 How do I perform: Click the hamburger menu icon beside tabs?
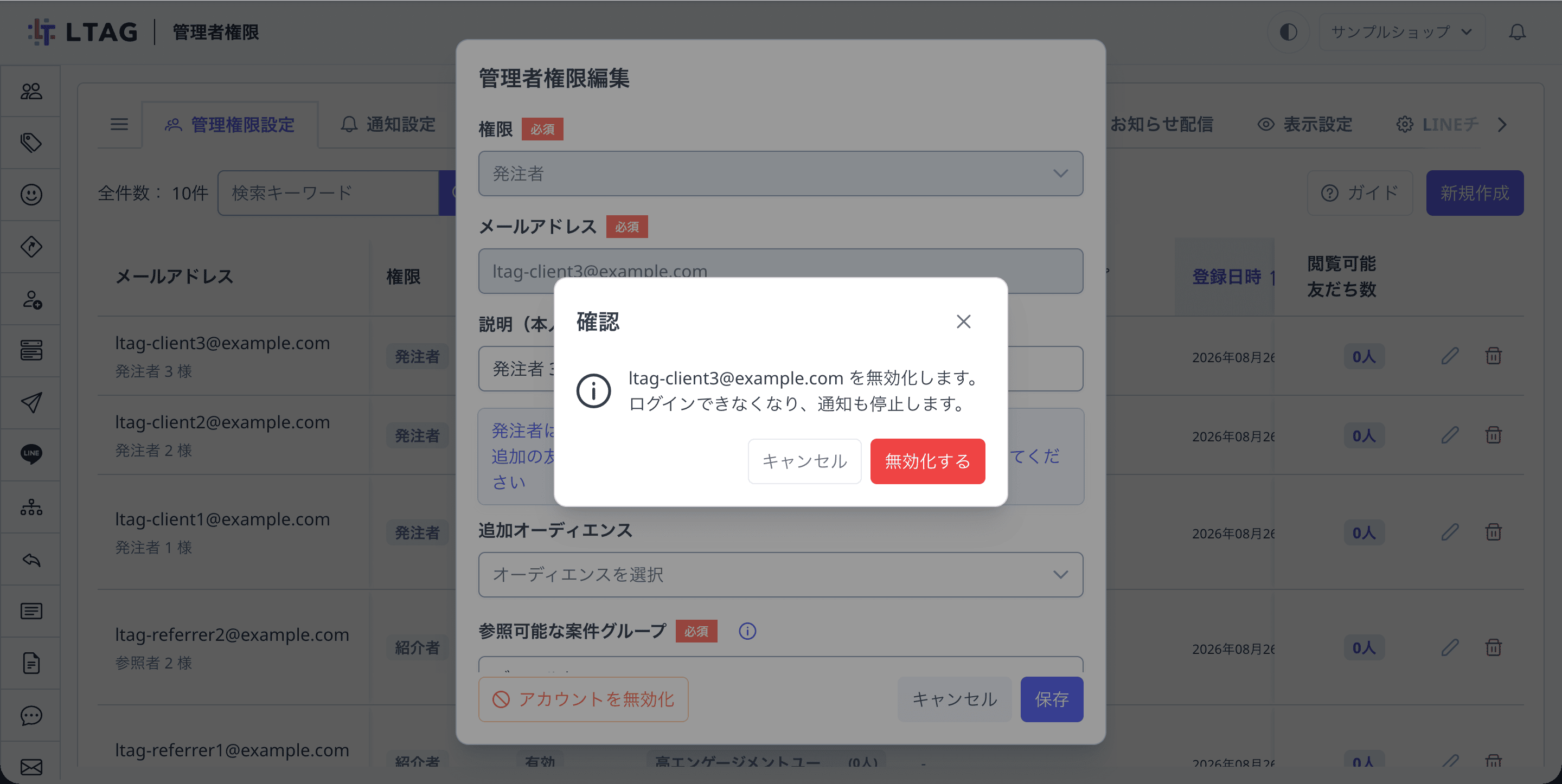[119, 124]
